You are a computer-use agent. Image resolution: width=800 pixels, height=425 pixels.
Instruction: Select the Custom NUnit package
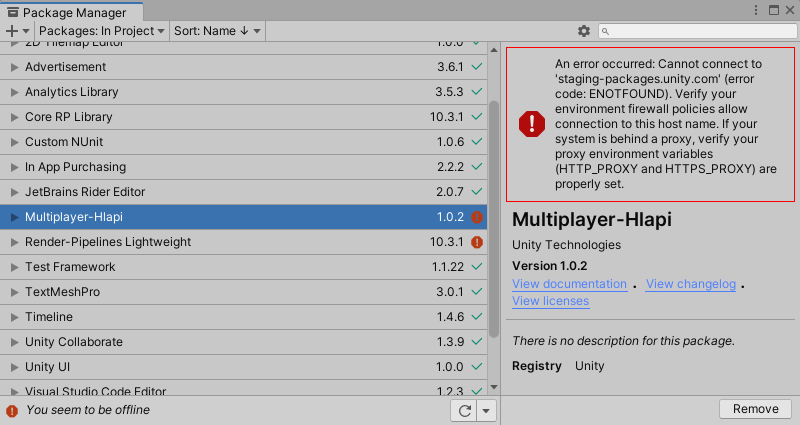(x=243, y=142)
